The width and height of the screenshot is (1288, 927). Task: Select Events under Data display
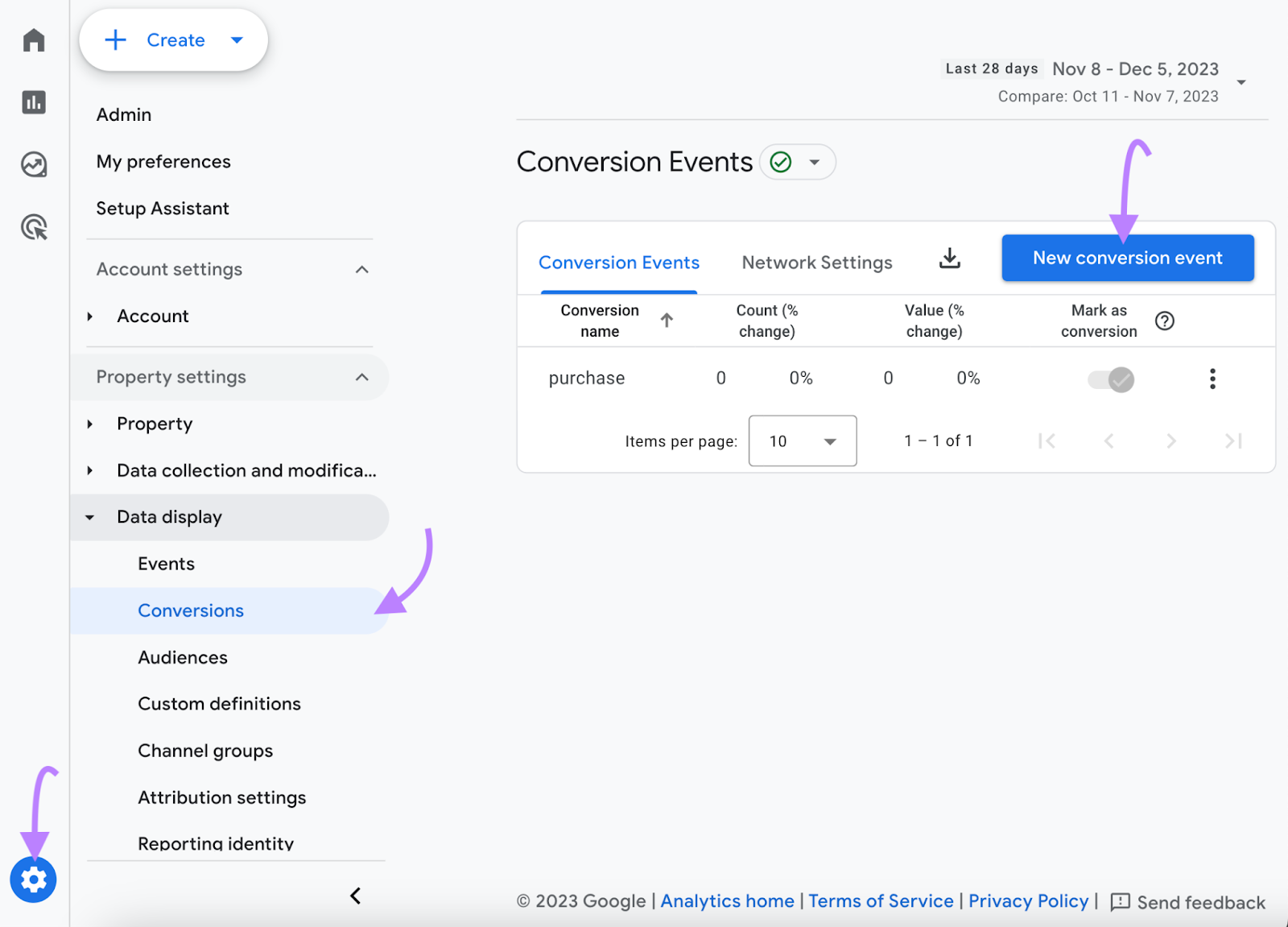[166, 563]
